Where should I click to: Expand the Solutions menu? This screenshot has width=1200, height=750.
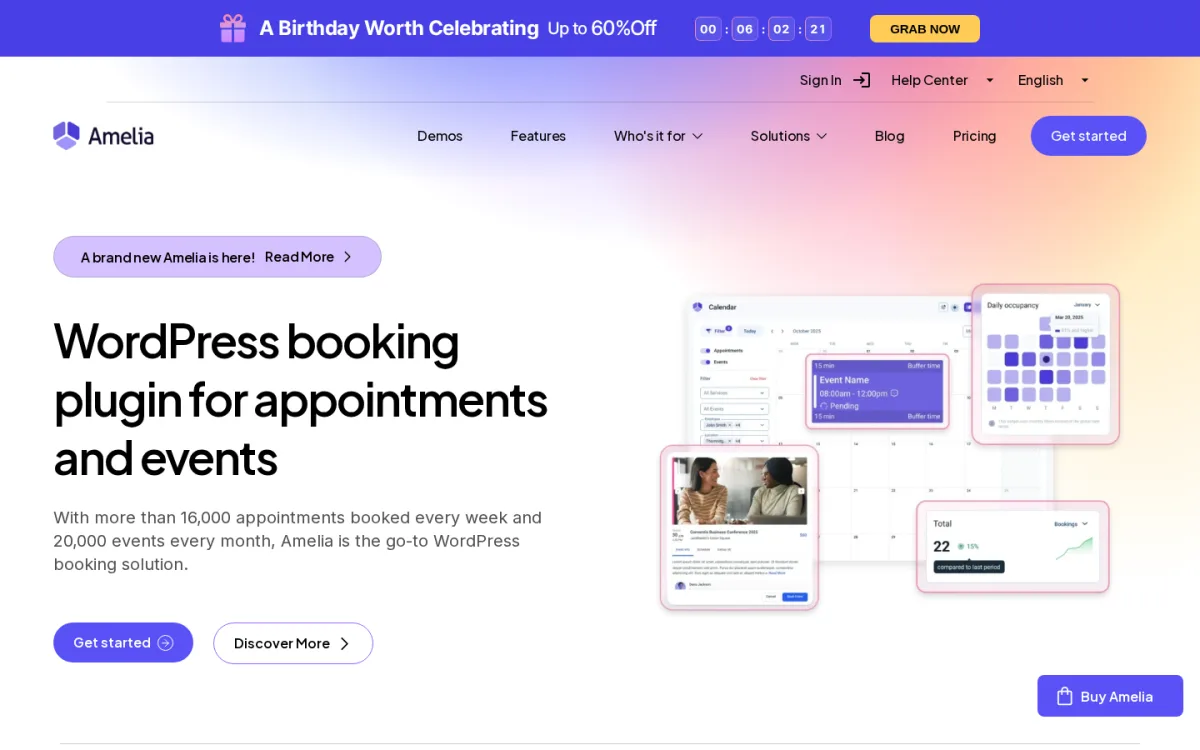[x=789, y=136]
